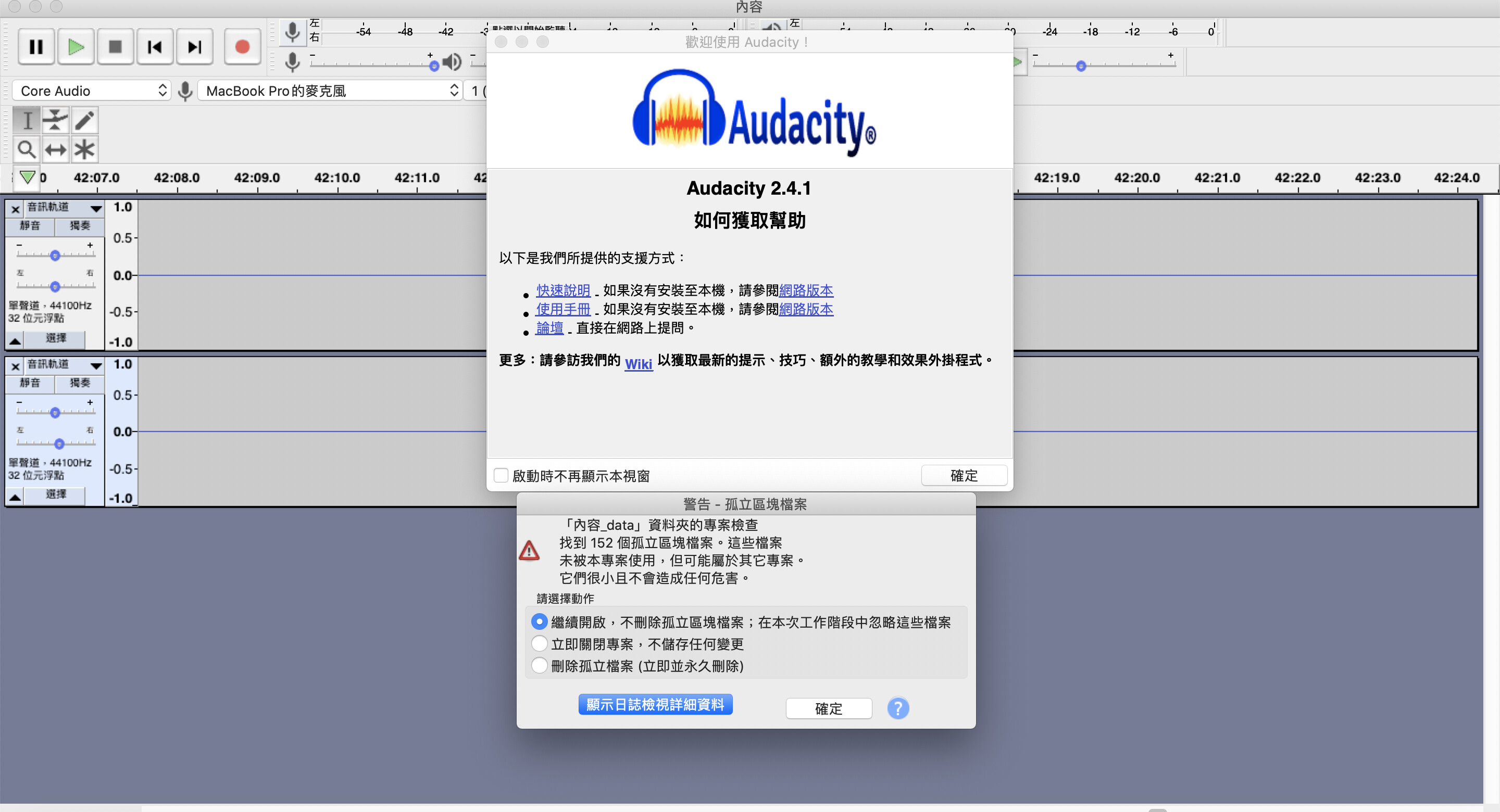1500x812 pixels.
Task: Toggle 獨奏 on the first track
Action: coord(80,226)
